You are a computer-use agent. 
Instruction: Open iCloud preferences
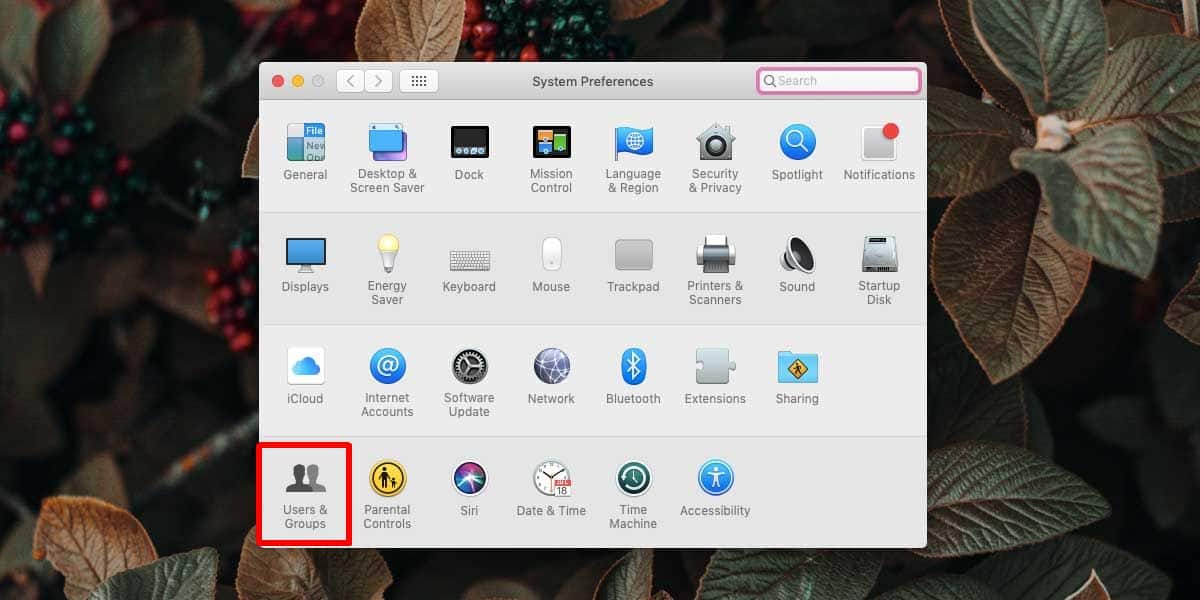tap(305, 367)
